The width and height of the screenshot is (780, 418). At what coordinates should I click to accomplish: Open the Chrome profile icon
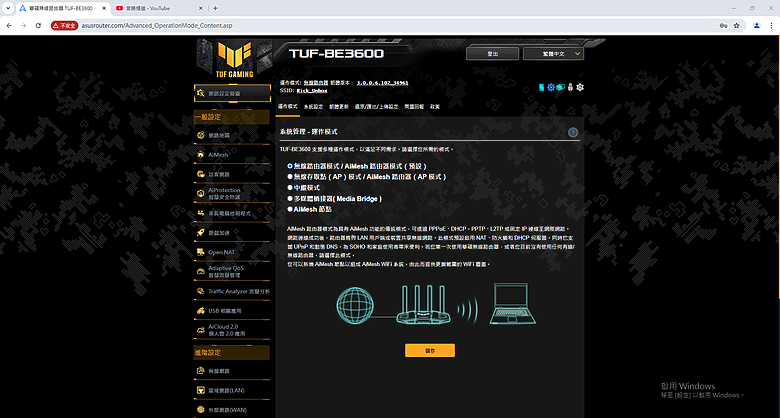click(x=757, y=25)
